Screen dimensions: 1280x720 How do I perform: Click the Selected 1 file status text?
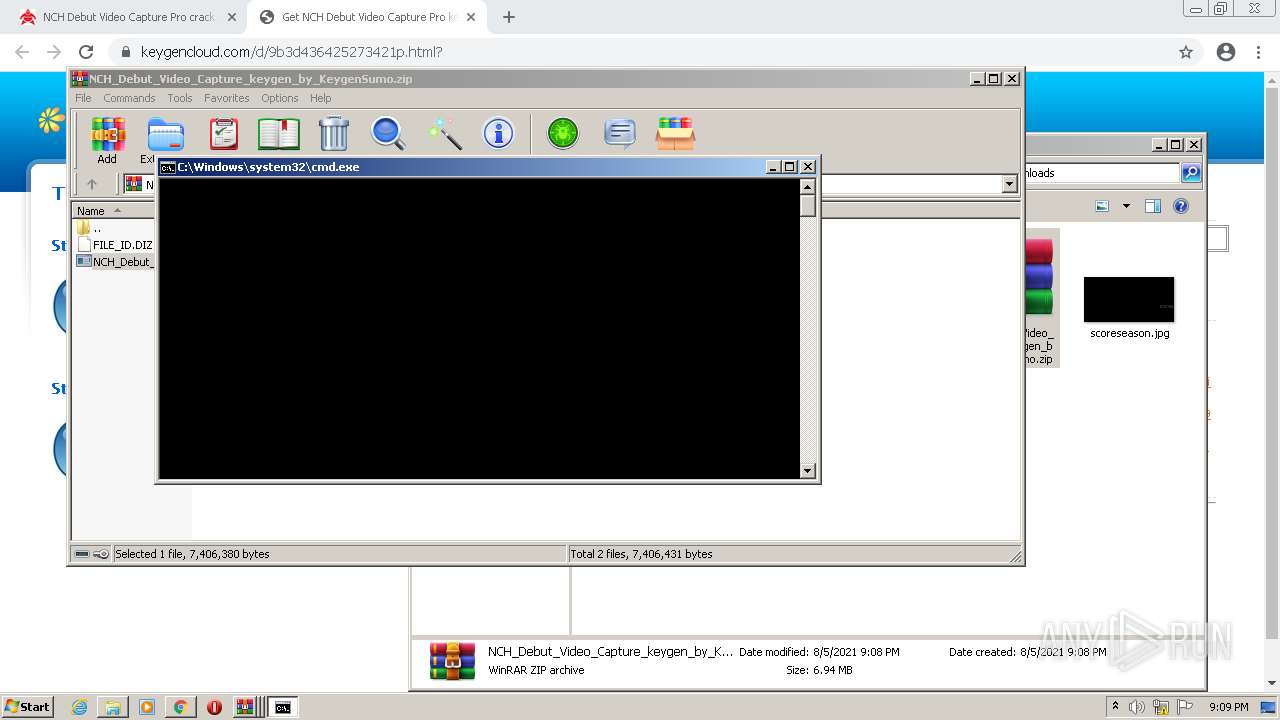192,554
